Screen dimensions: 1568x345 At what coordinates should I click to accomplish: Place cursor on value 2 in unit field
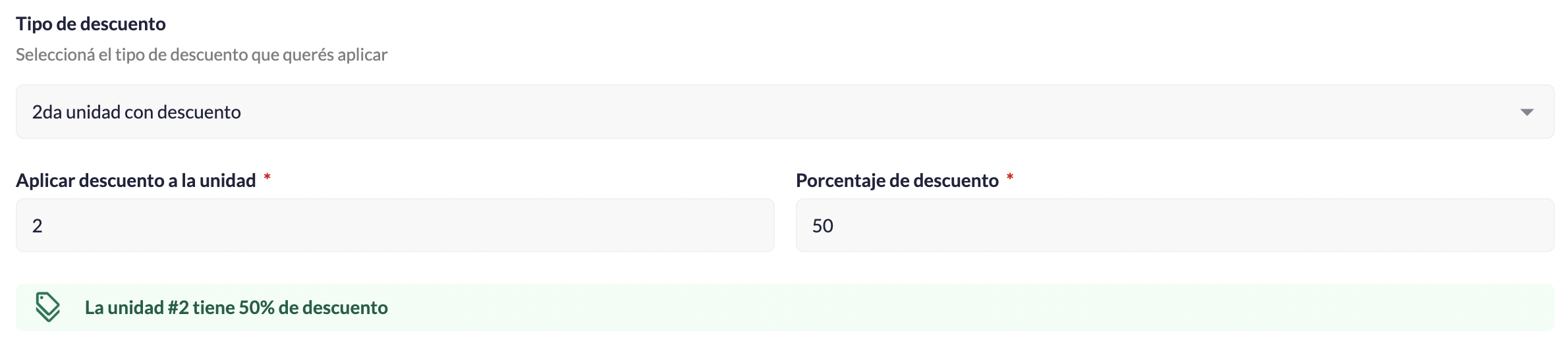[38, 226]
